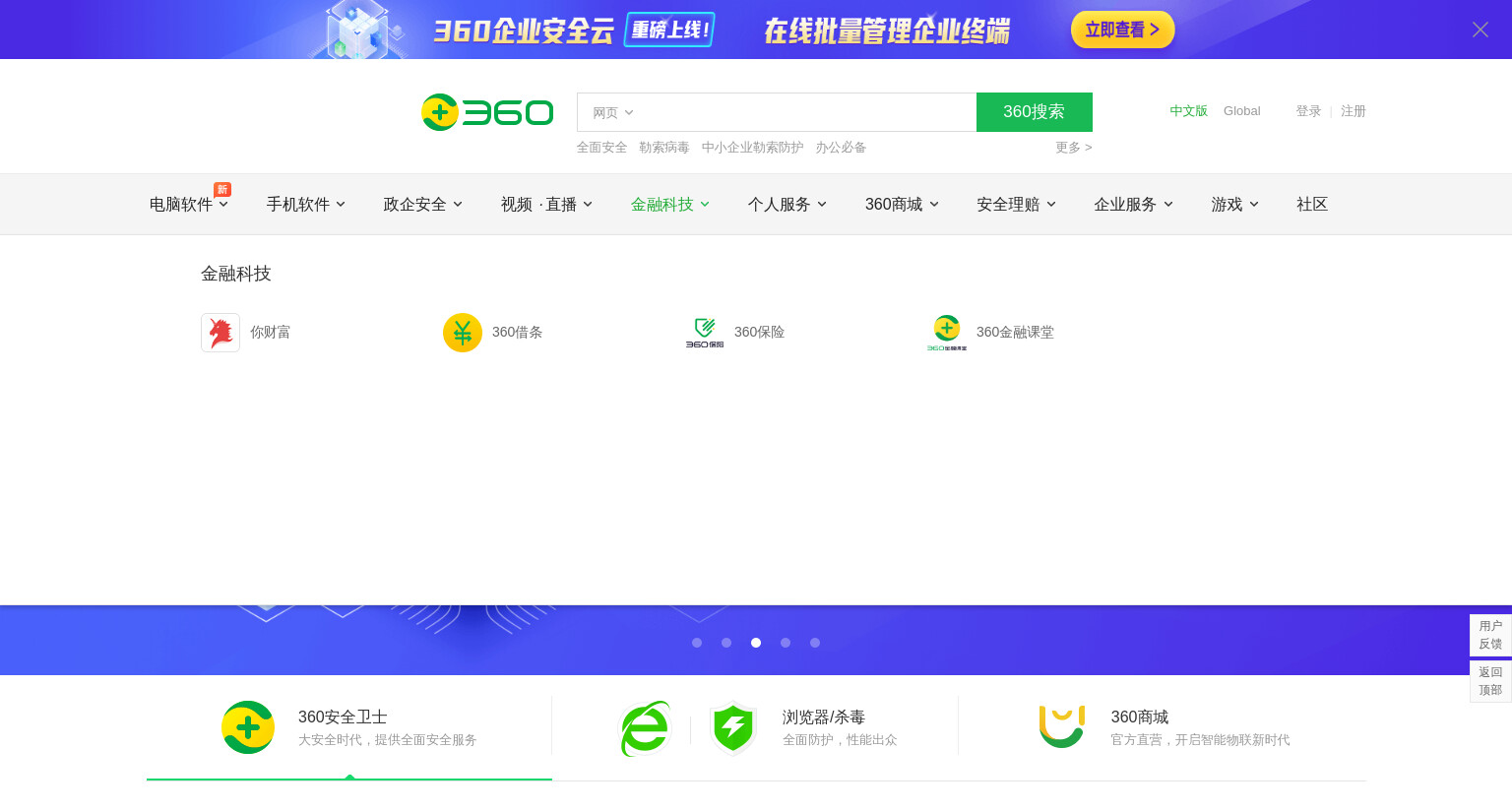Expand the 安全理赔 menu
Viewport: 1512px width, 811px height.
[x=1017, y=204]
